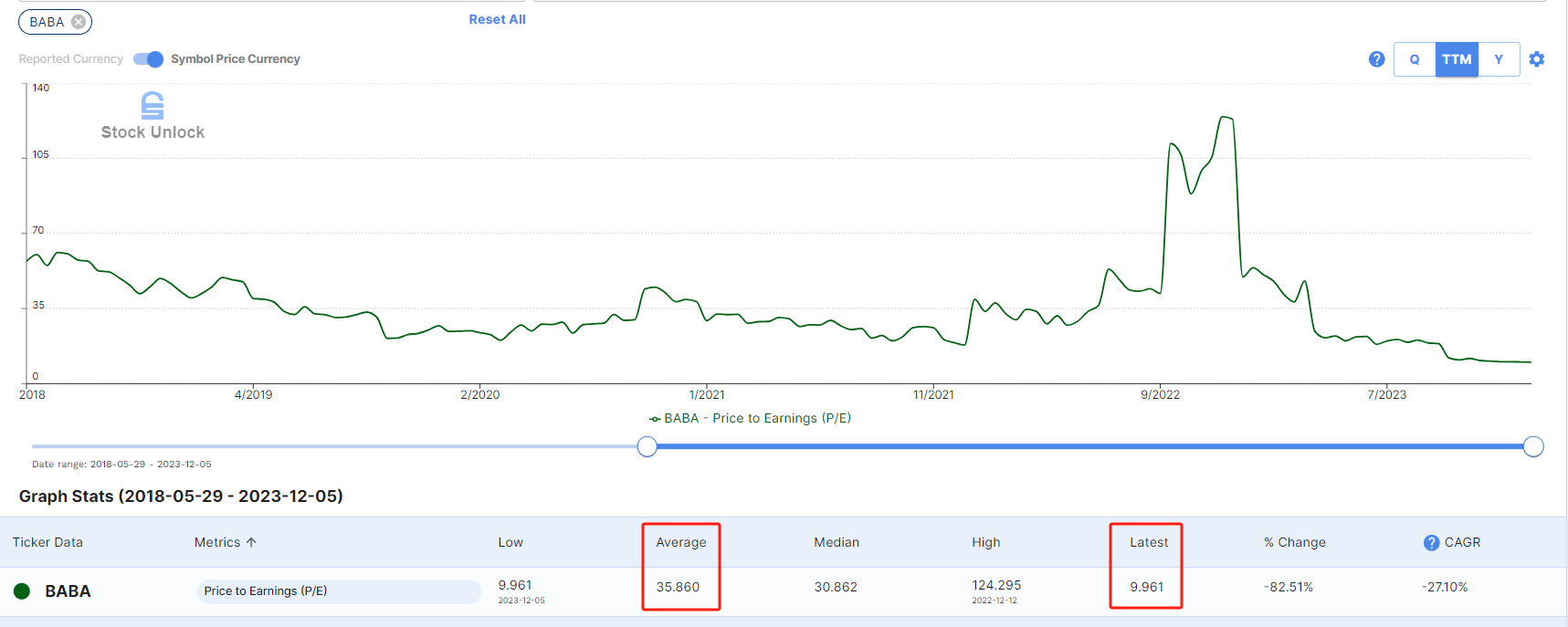Click the 2/2020 x-axis label
The width and height of the screenshot is (1568, 627).
(479, 394)
